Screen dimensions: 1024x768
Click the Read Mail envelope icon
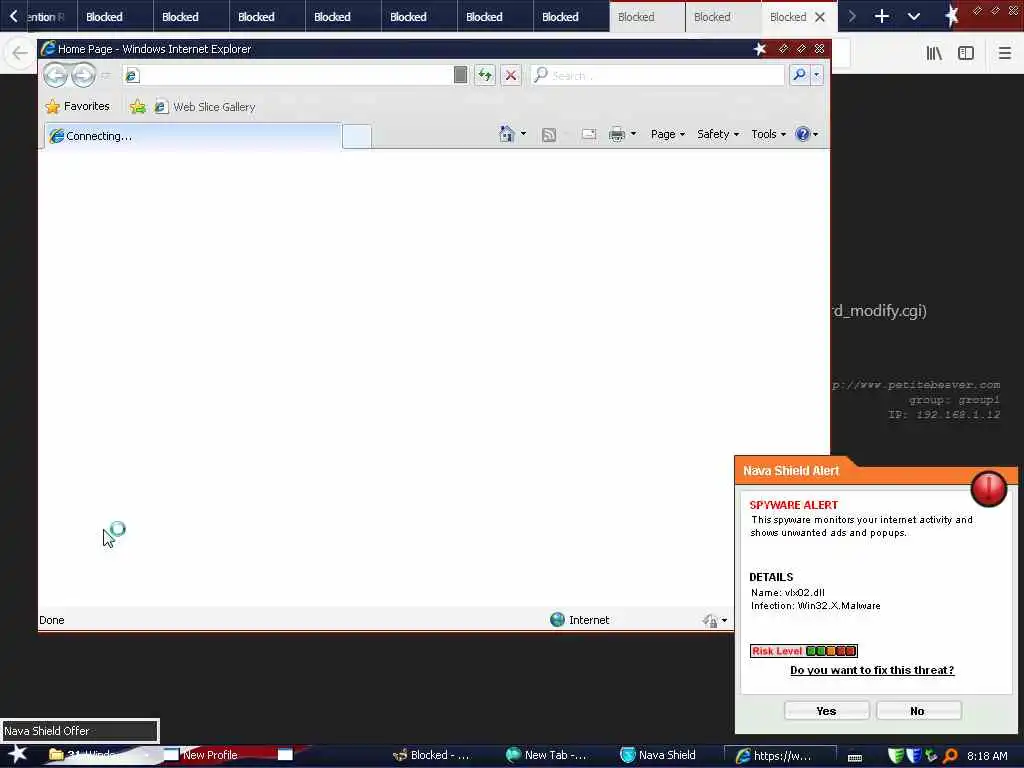[588, 134]
